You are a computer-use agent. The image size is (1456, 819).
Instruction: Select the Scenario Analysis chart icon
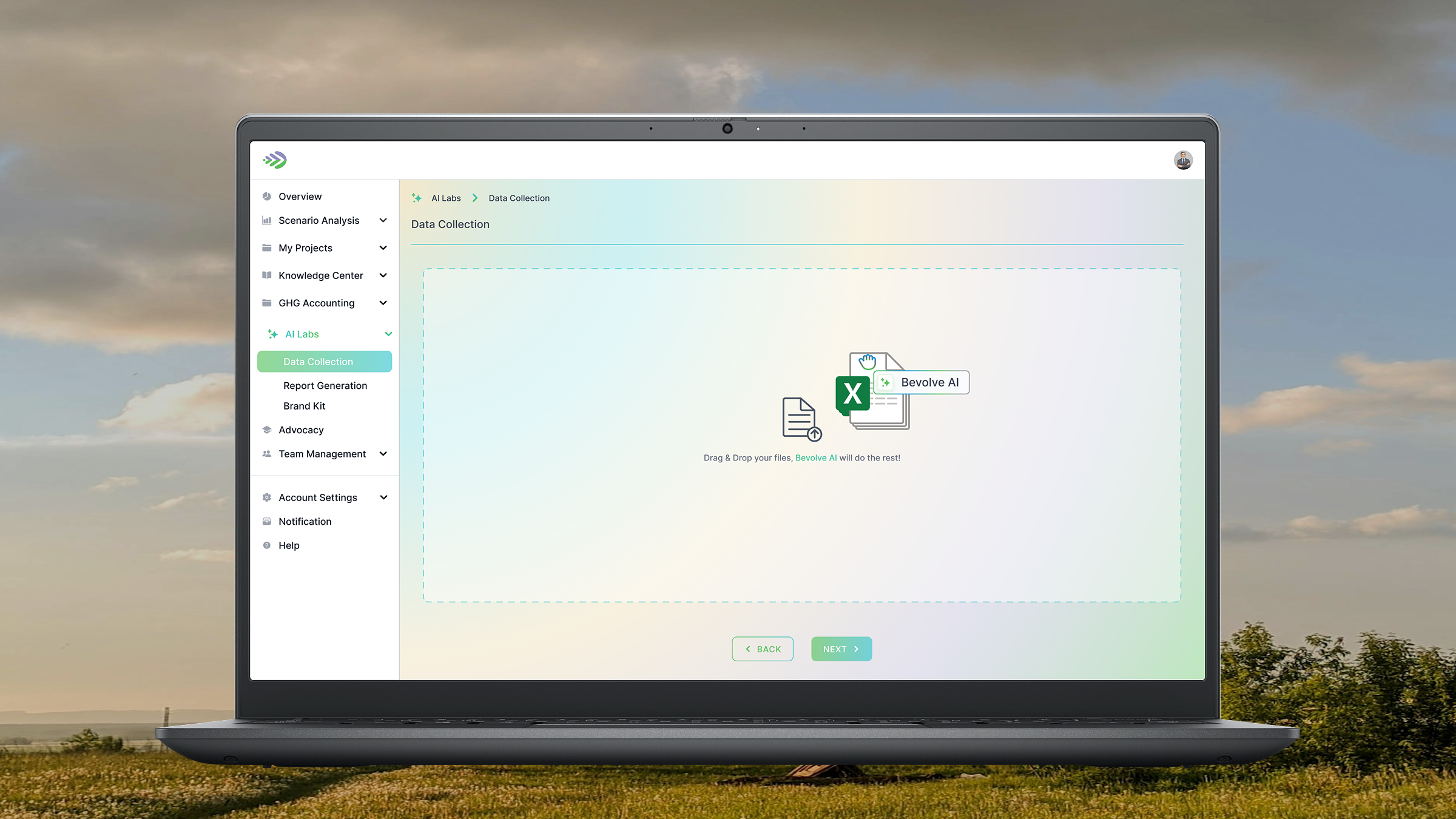click(267, 220)
